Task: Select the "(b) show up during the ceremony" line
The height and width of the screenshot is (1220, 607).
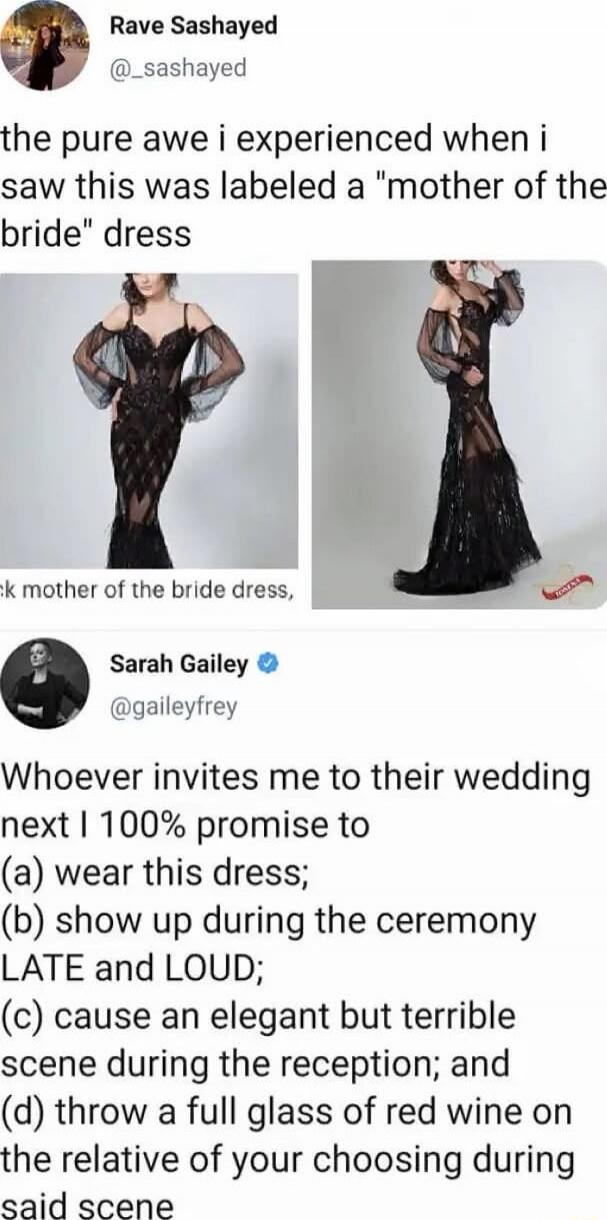Action: pyautogui.click(x=270, y=921)
